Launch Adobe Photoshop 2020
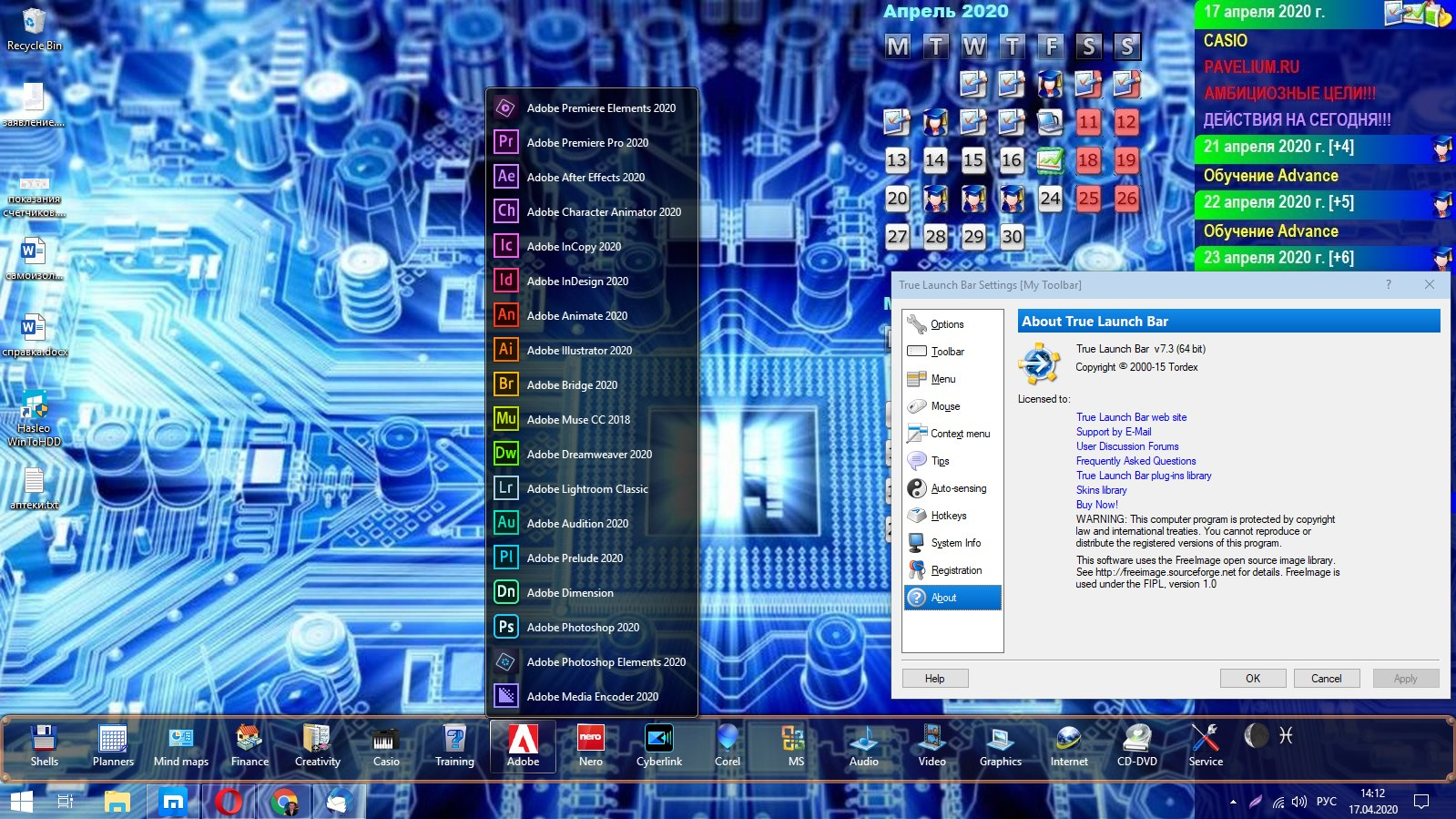Viewport: 1456px width, 819px height. pyautogui.click(x=592, y=627)
